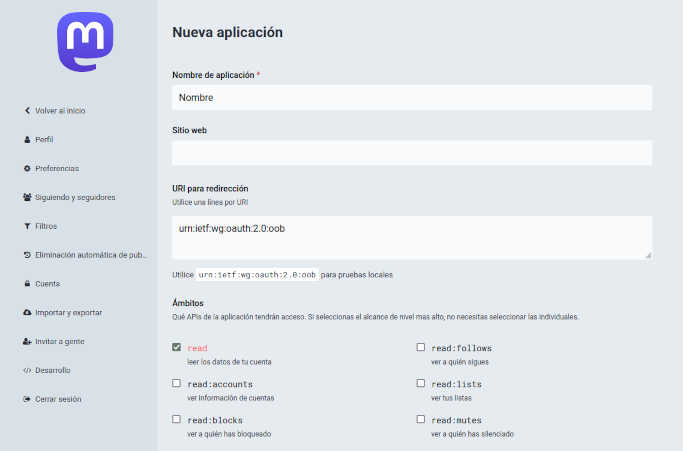Click the gear icon next to Preferencias
This screenshot has height=451, width=683.
pyautogui.click(x=27, y=169)
